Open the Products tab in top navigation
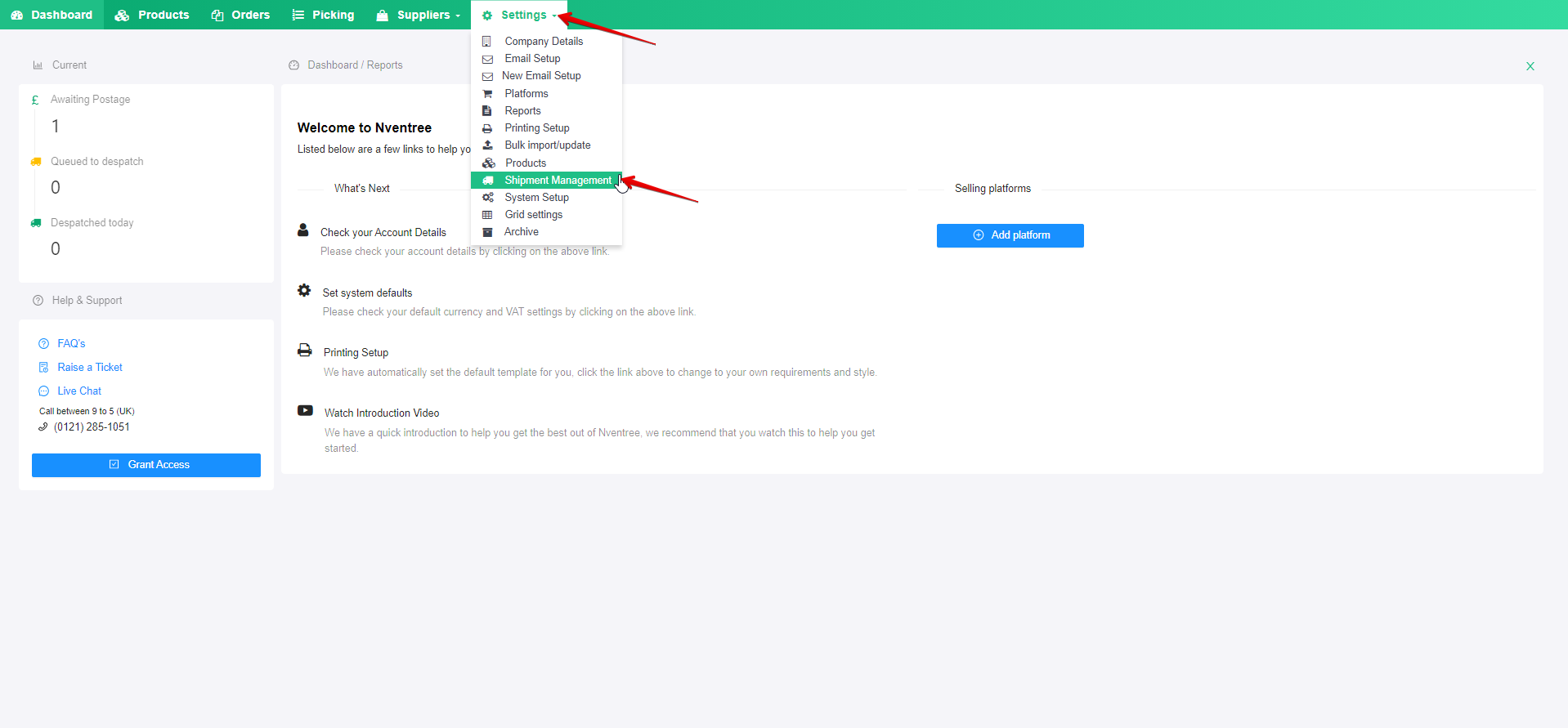 152,15
